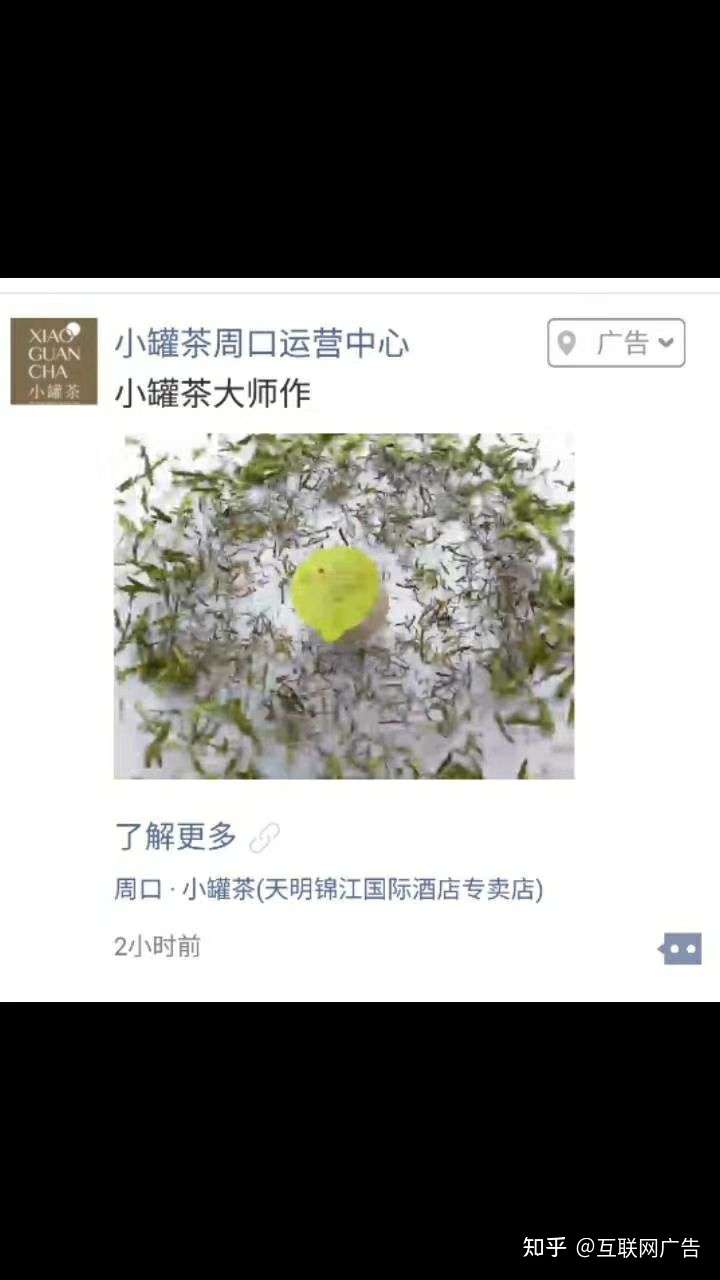Open the 周口 city location text
The height and width of the screenshot is (1280, 720).
(138, 889)
